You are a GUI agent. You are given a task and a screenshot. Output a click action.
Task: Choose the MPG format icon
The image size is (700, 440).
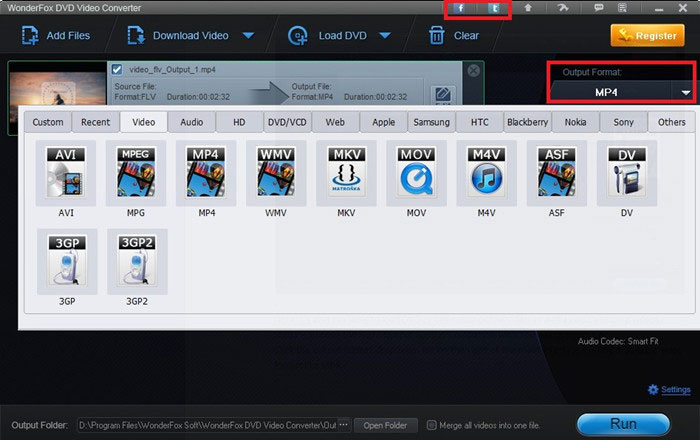[136, 173]
